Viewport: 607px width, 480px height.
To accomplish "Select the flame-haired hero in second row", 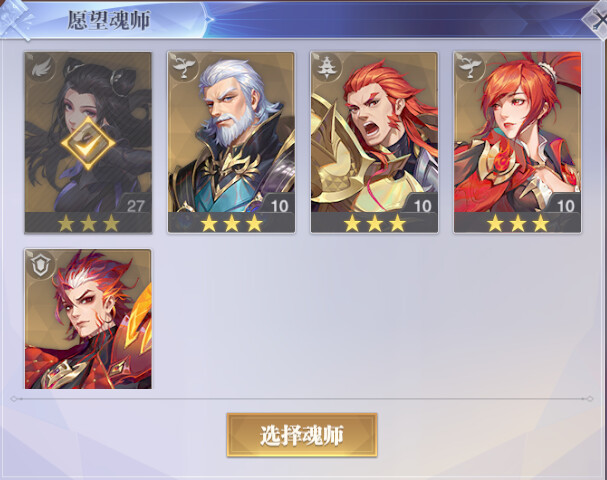I will coord(88,319).
